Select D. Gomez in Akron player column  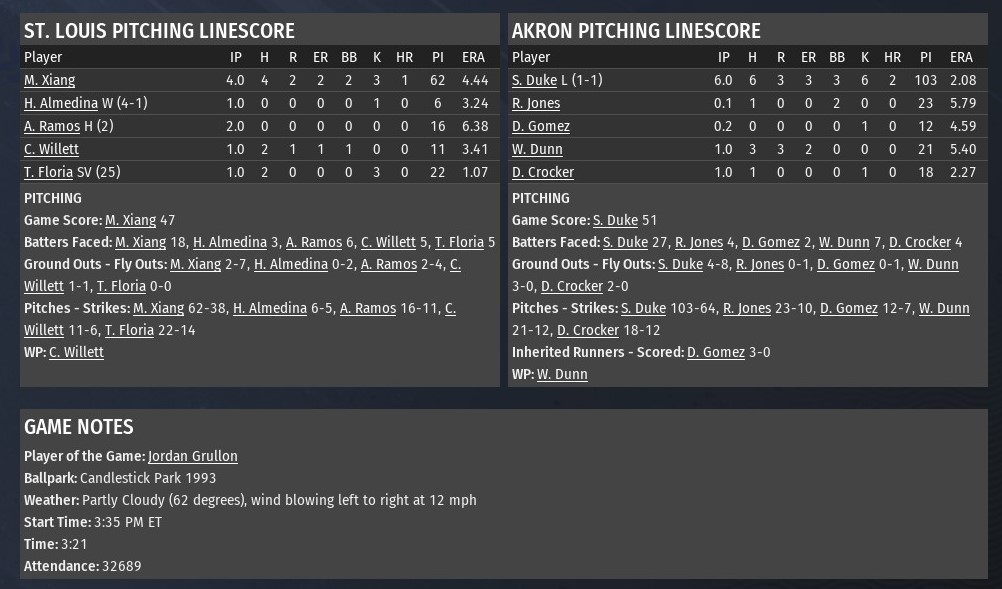tap(541, 126)
